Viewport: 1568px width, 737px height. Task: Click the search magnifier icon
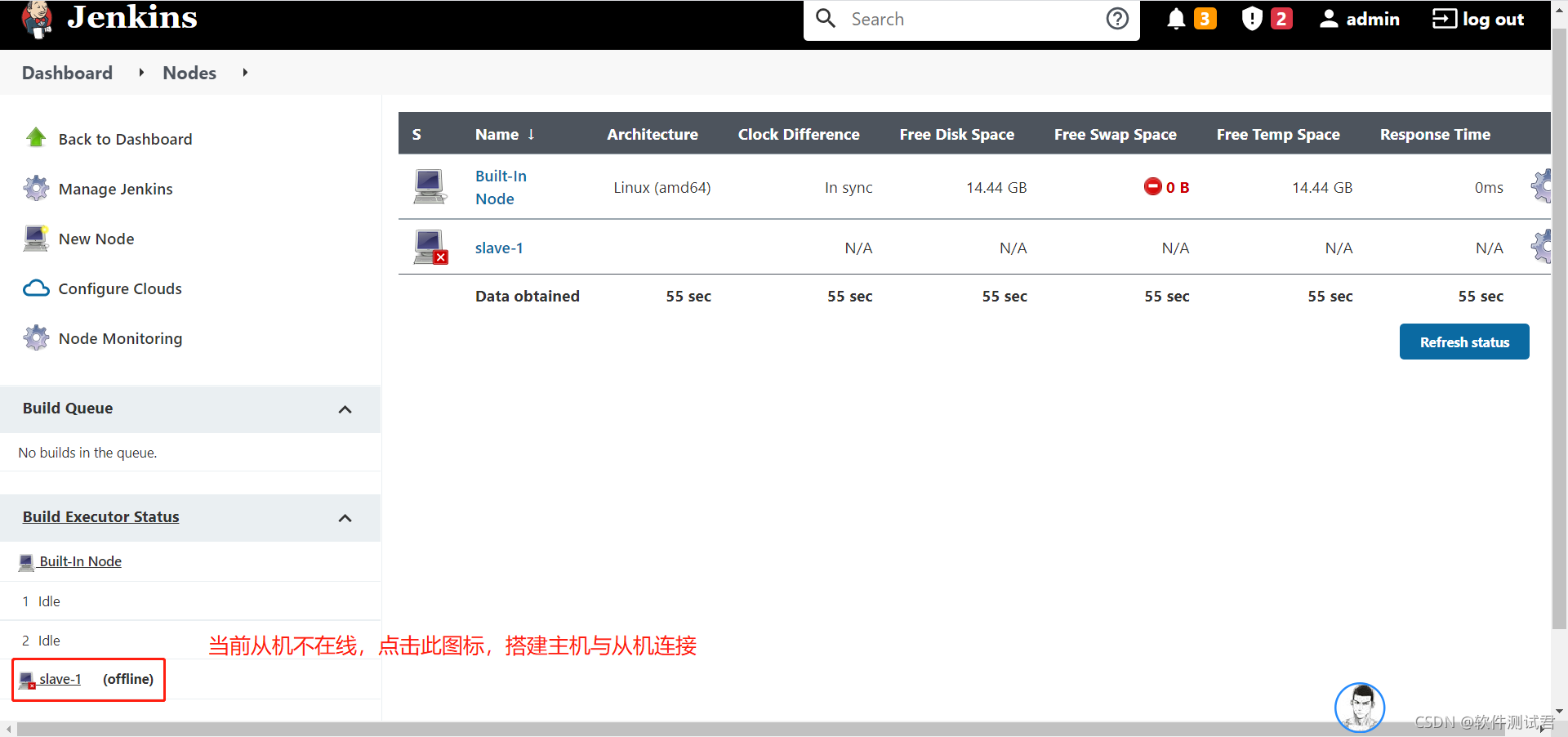coord(826,18)
